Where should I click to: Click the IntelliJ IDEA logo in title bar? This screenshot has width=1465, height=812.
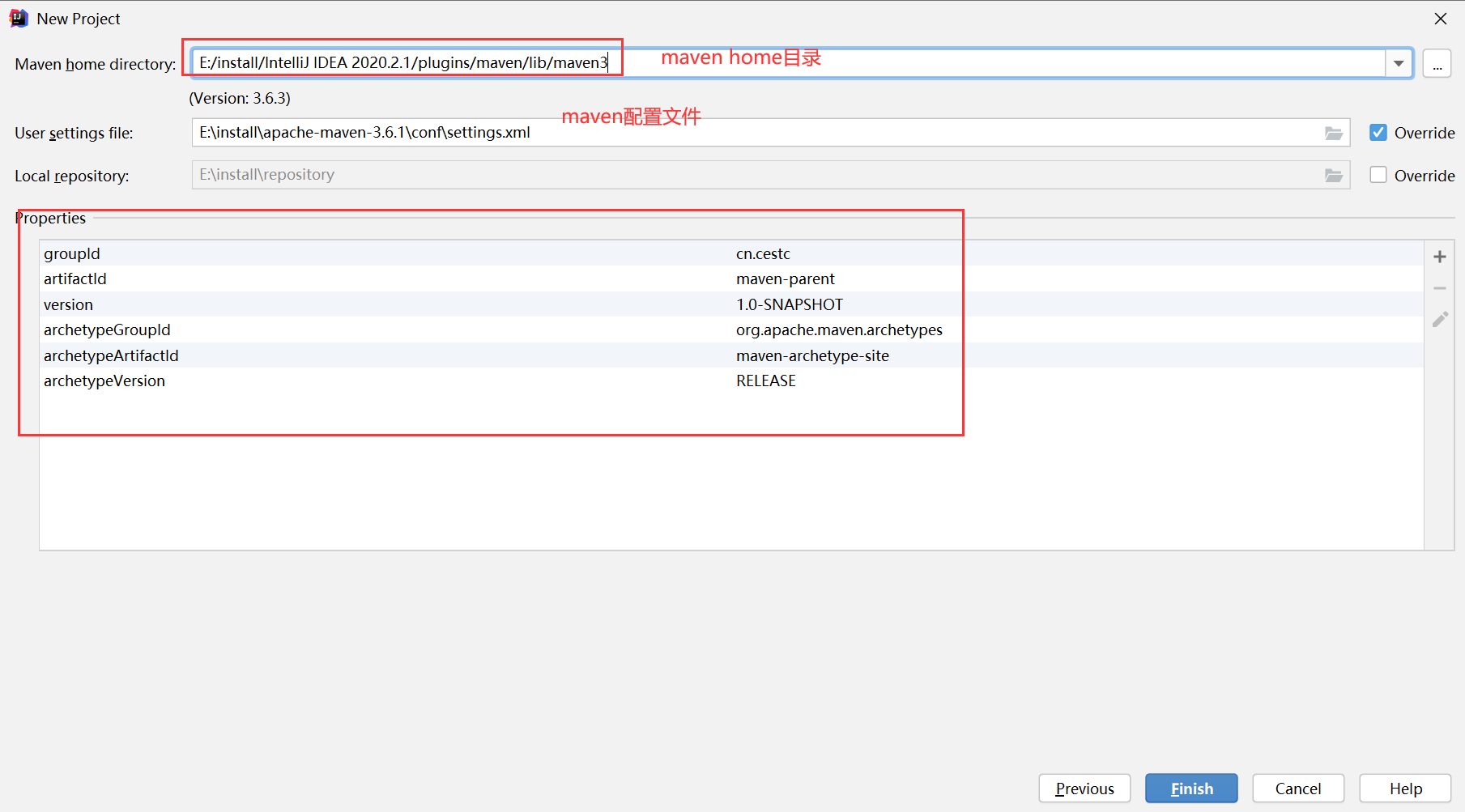point(19,18)
